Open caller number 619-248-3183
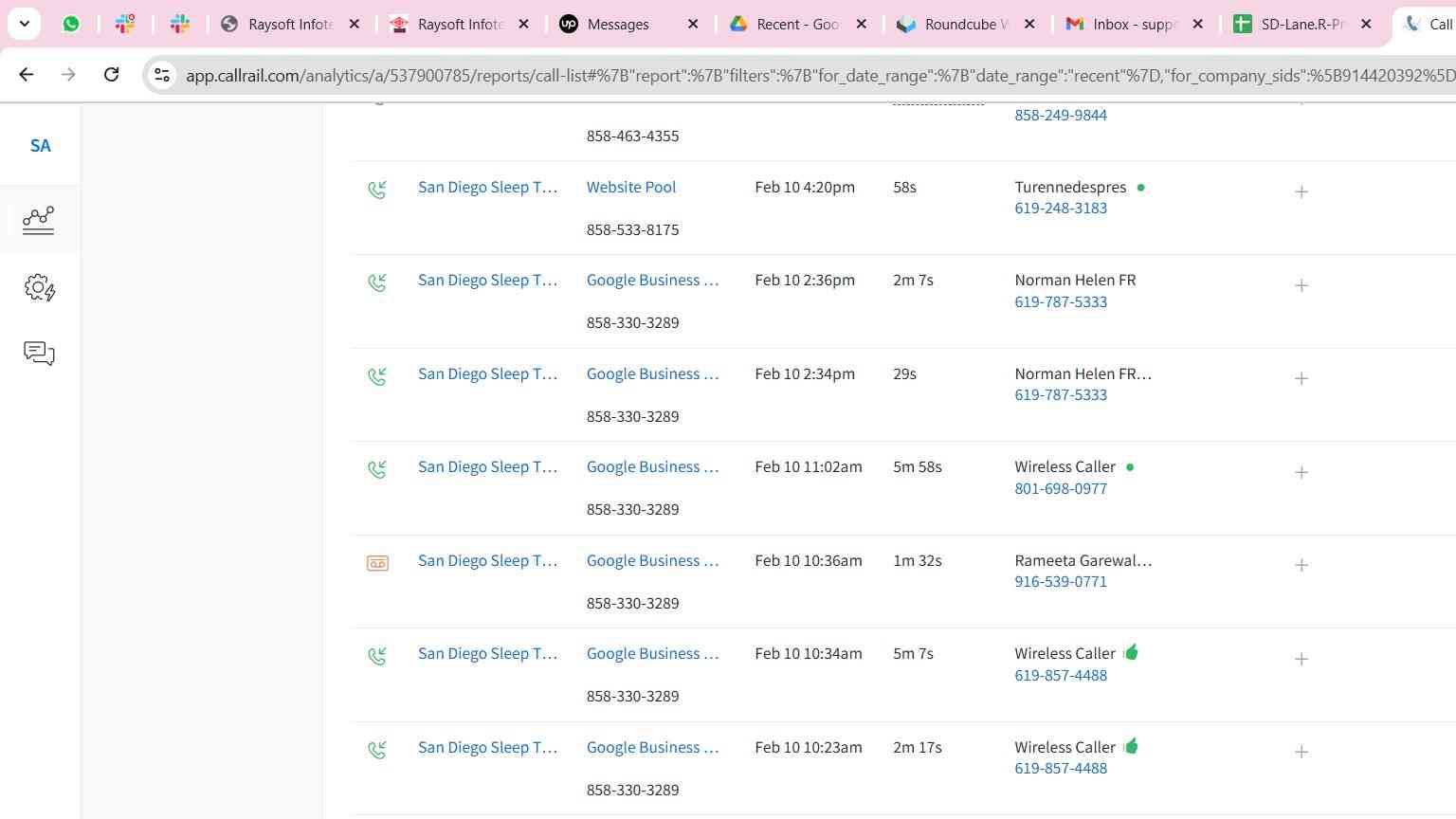 1061,208
